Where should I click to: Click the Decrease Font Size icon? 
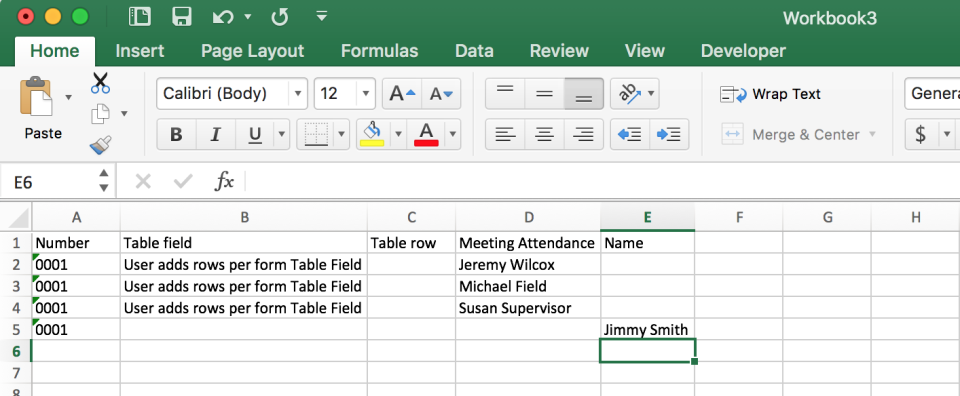coord(441,94)
